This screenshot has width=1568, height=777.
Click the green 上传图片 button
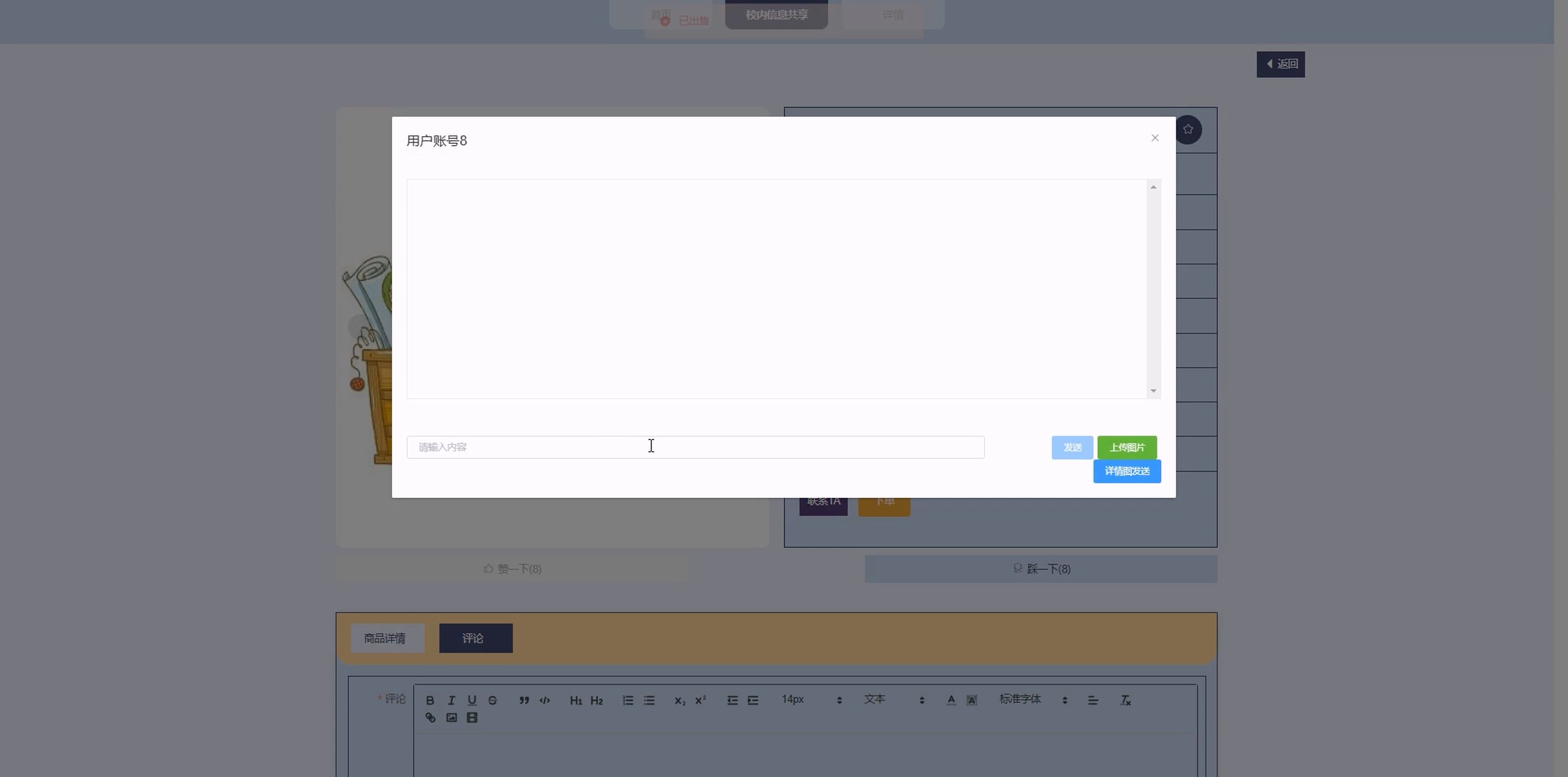1127,448
